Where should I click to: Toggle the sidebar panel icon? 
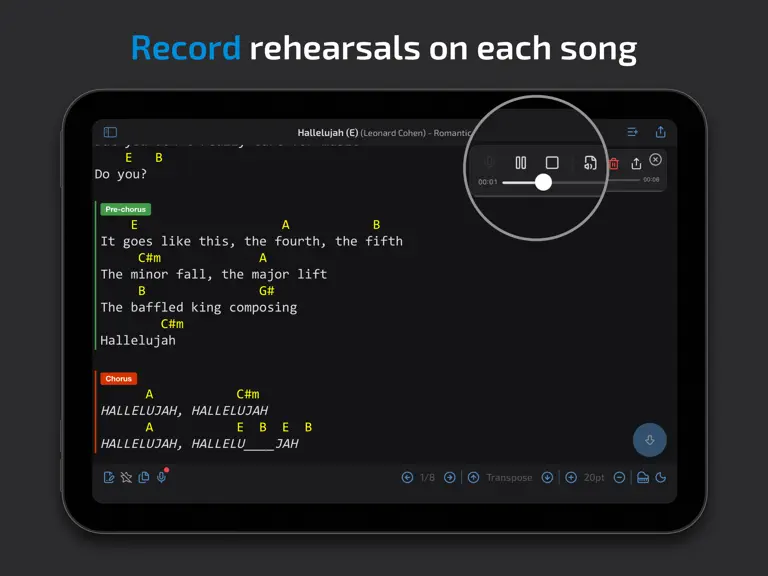point(110,132)
